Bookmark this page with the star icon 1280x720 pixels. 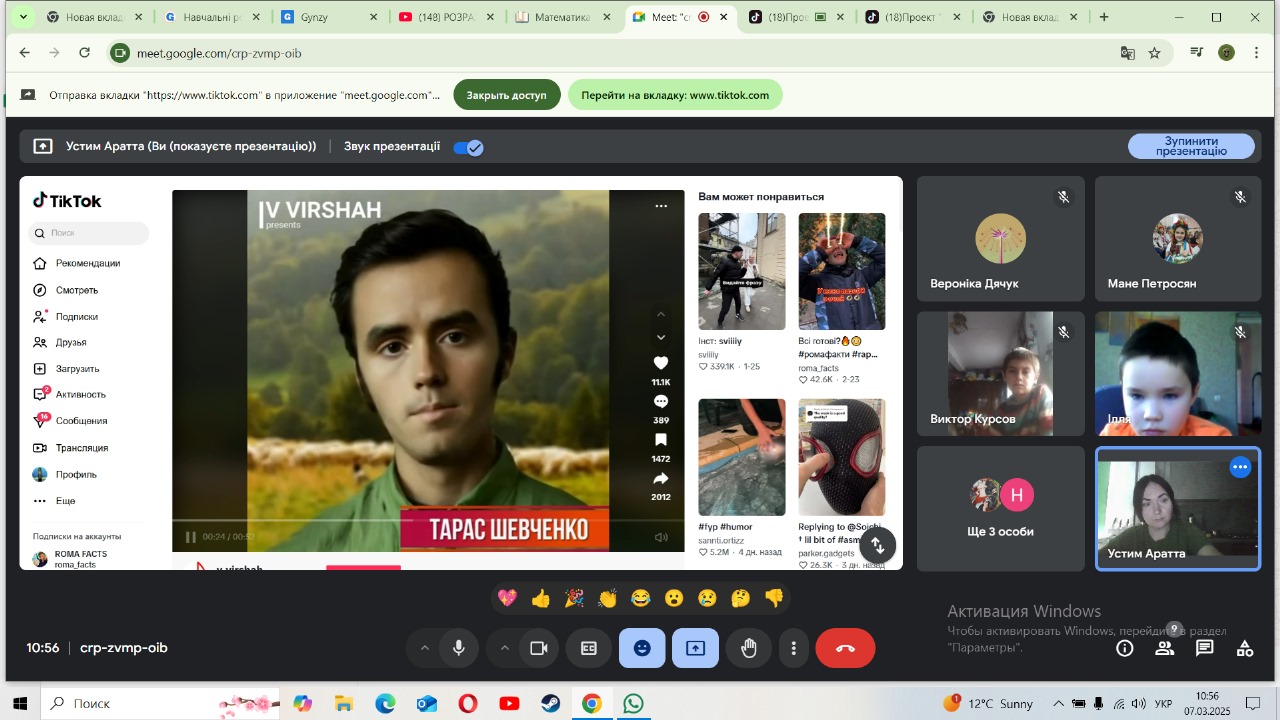tap(1155, 53)
